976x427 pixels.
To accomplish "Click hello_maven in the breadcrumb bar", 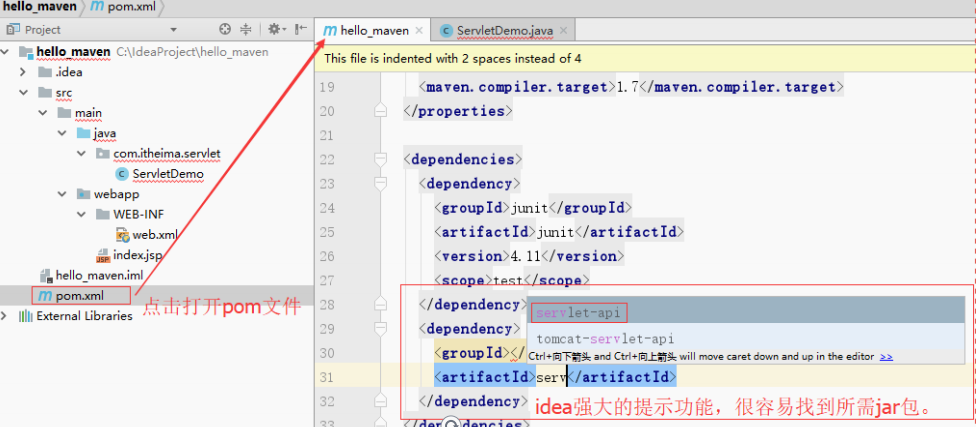I will point(40,7).
